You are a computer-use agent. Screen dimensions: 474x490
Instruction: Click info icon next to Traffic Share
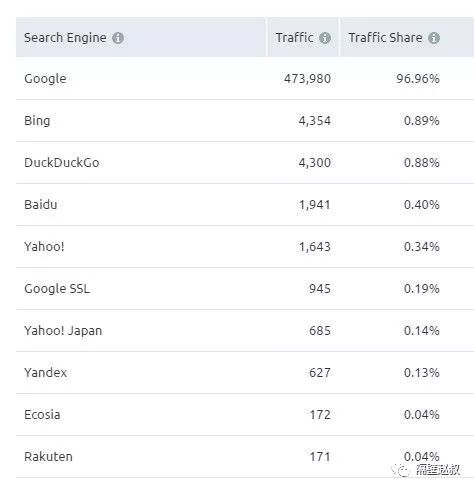click(x=434, y=38)
